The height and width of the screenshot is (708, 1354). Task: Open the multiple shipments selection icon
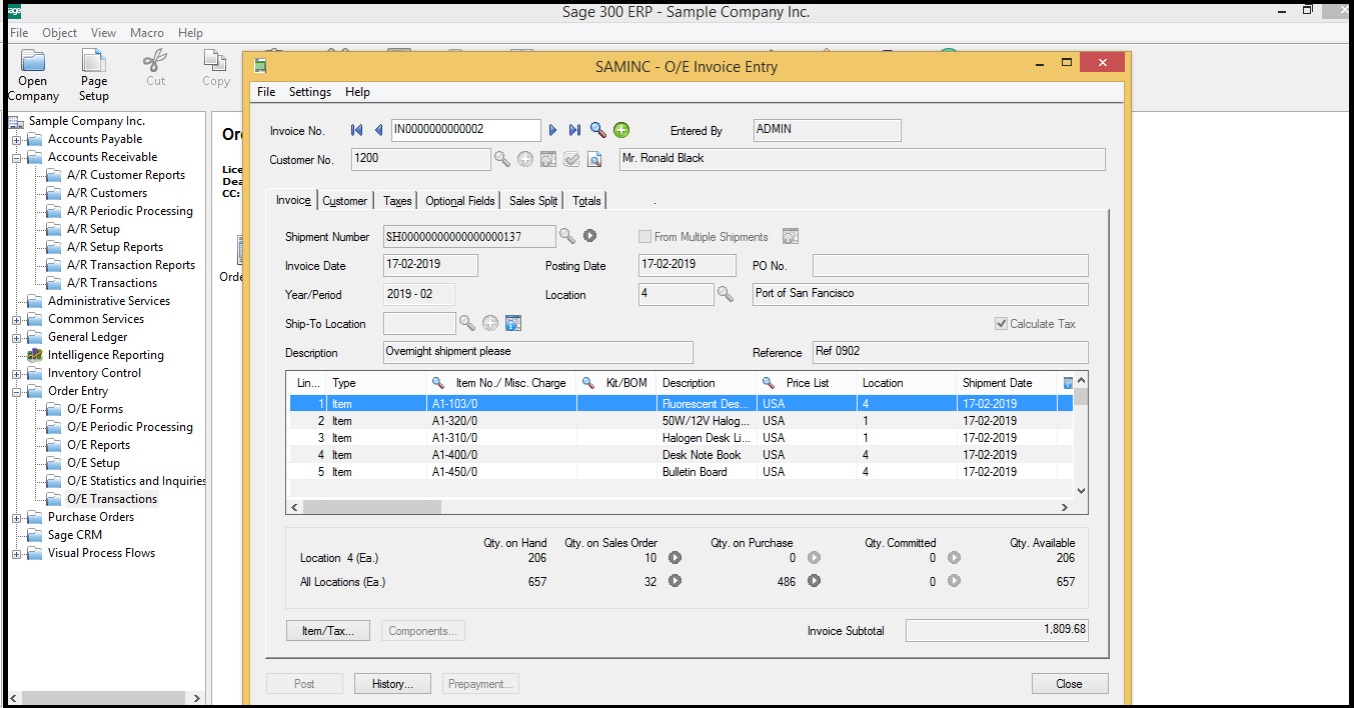click(x=790, y=237)
